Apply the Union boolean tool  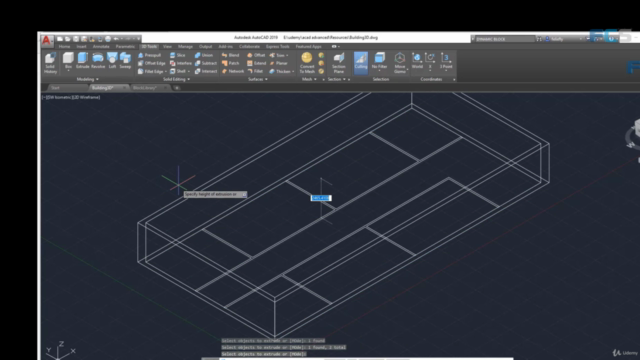pos(204,55)
